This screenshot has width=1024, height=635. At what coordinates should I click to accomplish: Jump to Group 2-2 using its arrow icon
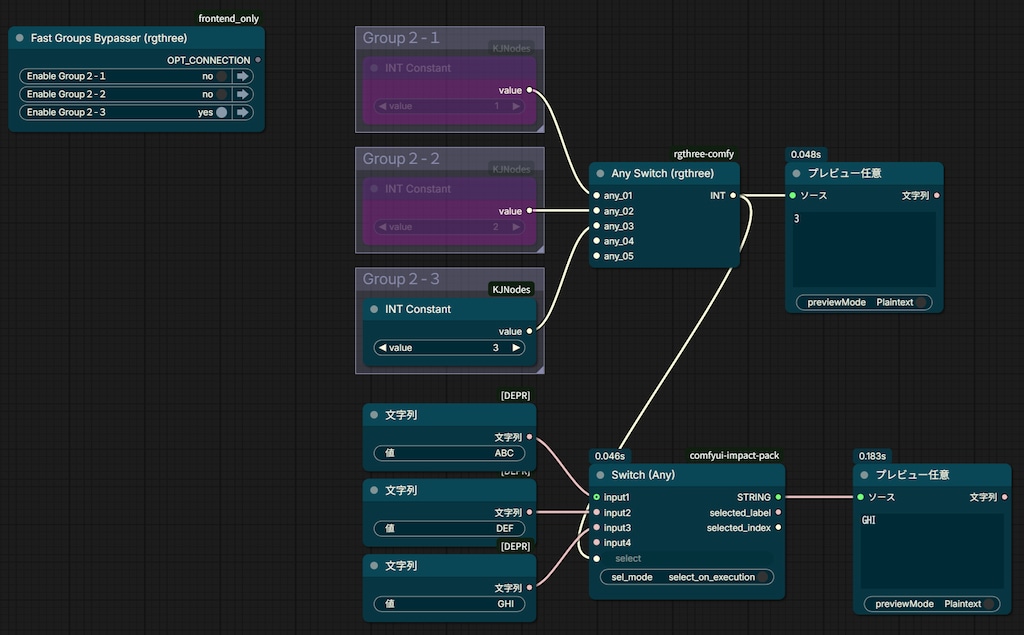[242, 94]
